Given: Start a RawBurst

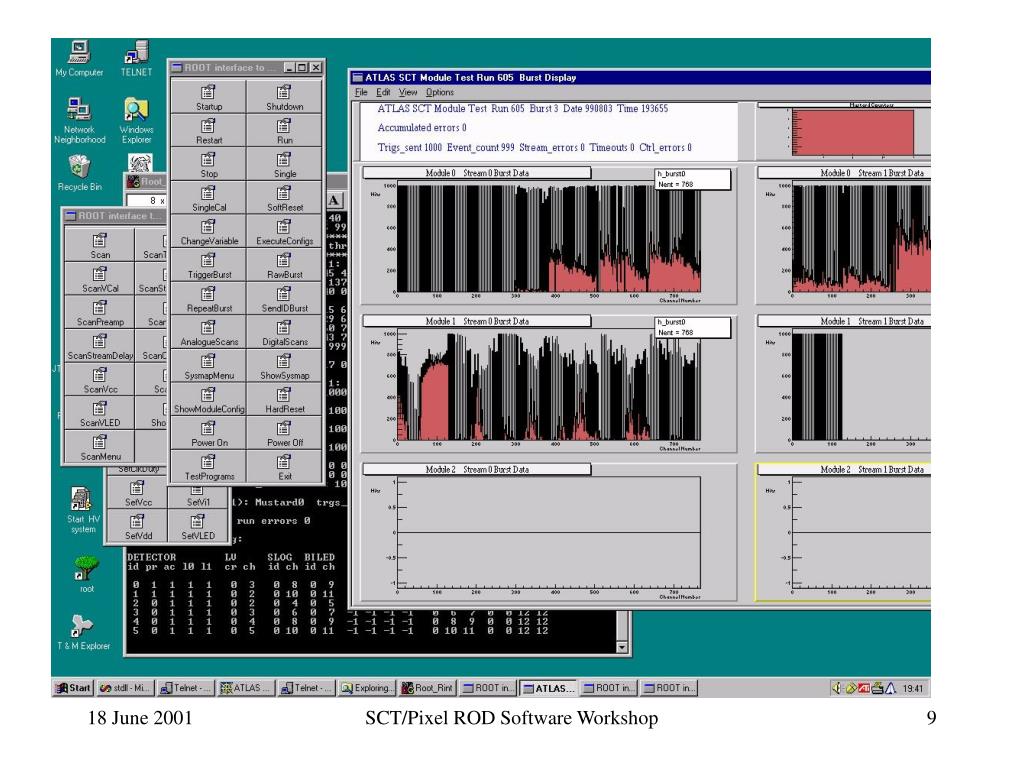Looking at the screenshot, I should pos(284,265).
